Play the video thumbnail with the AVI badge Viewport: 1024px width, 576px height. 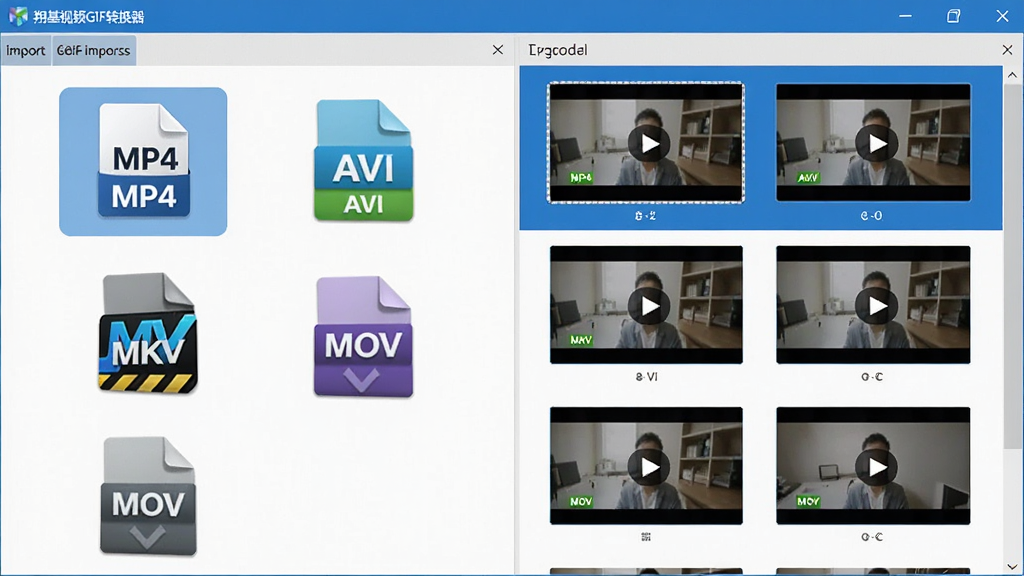point(876,143)
